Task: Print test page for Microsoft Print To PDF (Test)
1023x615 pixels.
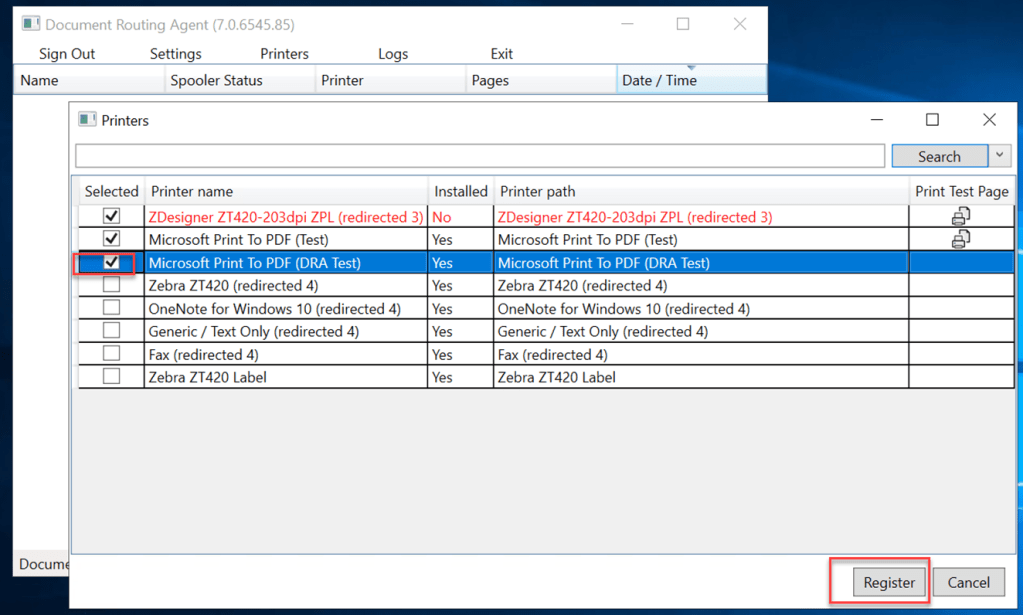Action: point(960,239)
